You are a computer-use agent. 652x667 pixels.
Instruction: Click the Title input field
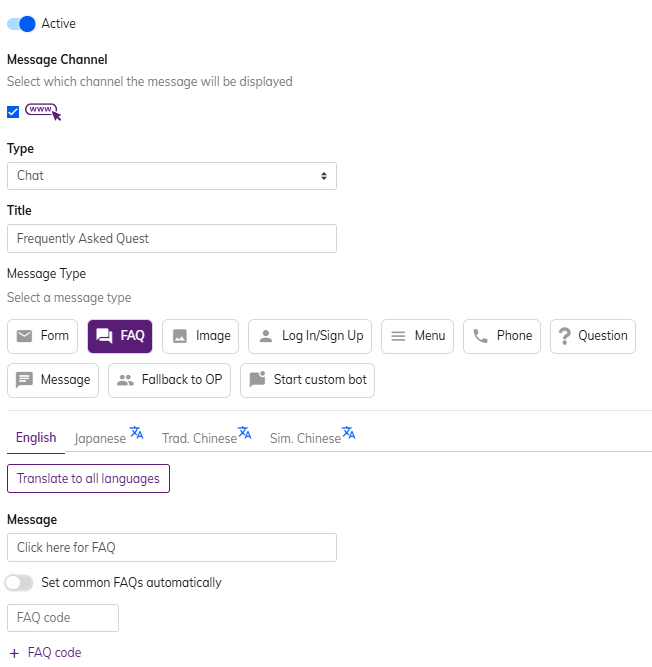[x=171, y=238]
